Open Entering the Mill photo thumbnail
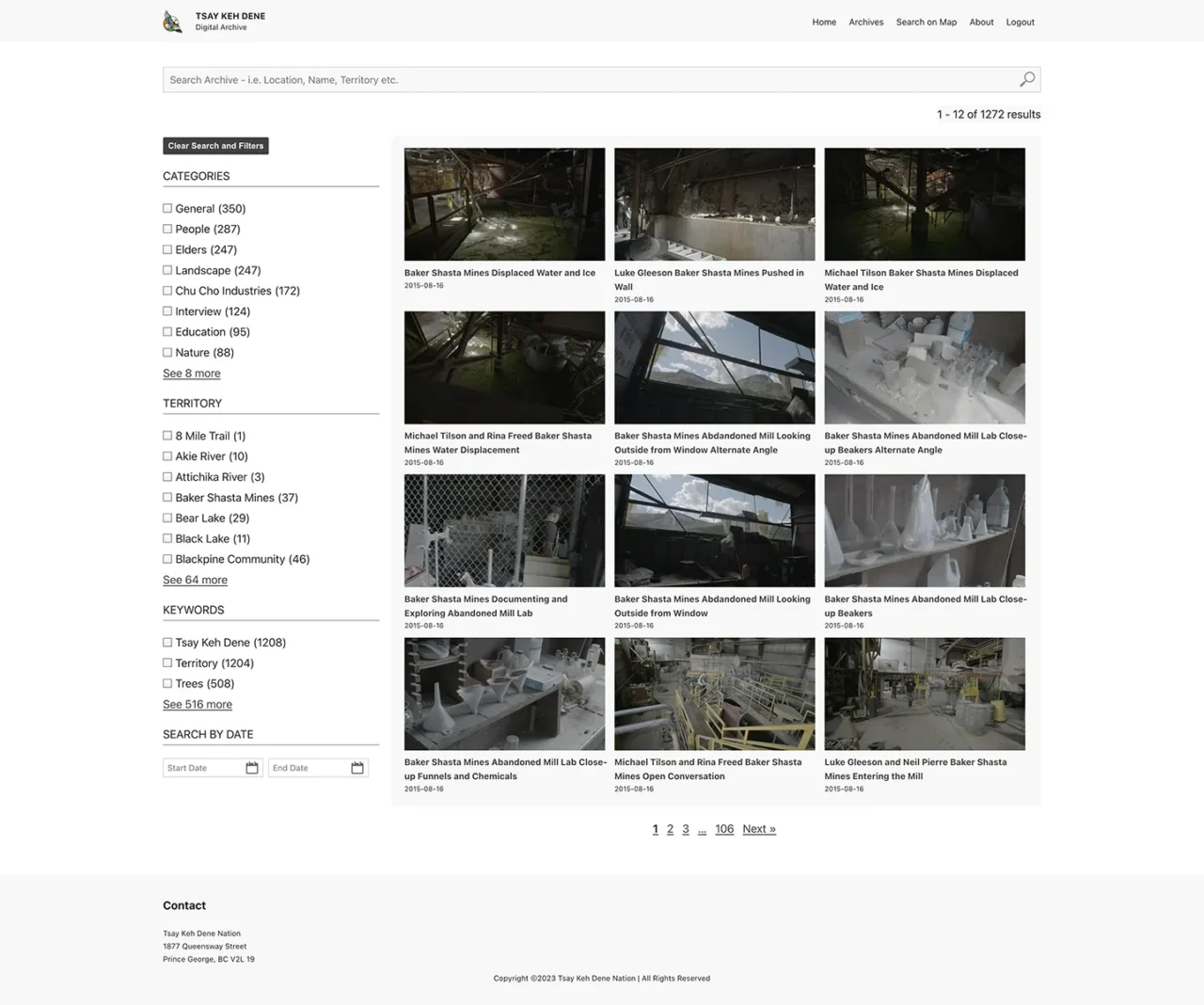Image resolution: width=1204 pixels, height=1005 pixels. [925, 694]
